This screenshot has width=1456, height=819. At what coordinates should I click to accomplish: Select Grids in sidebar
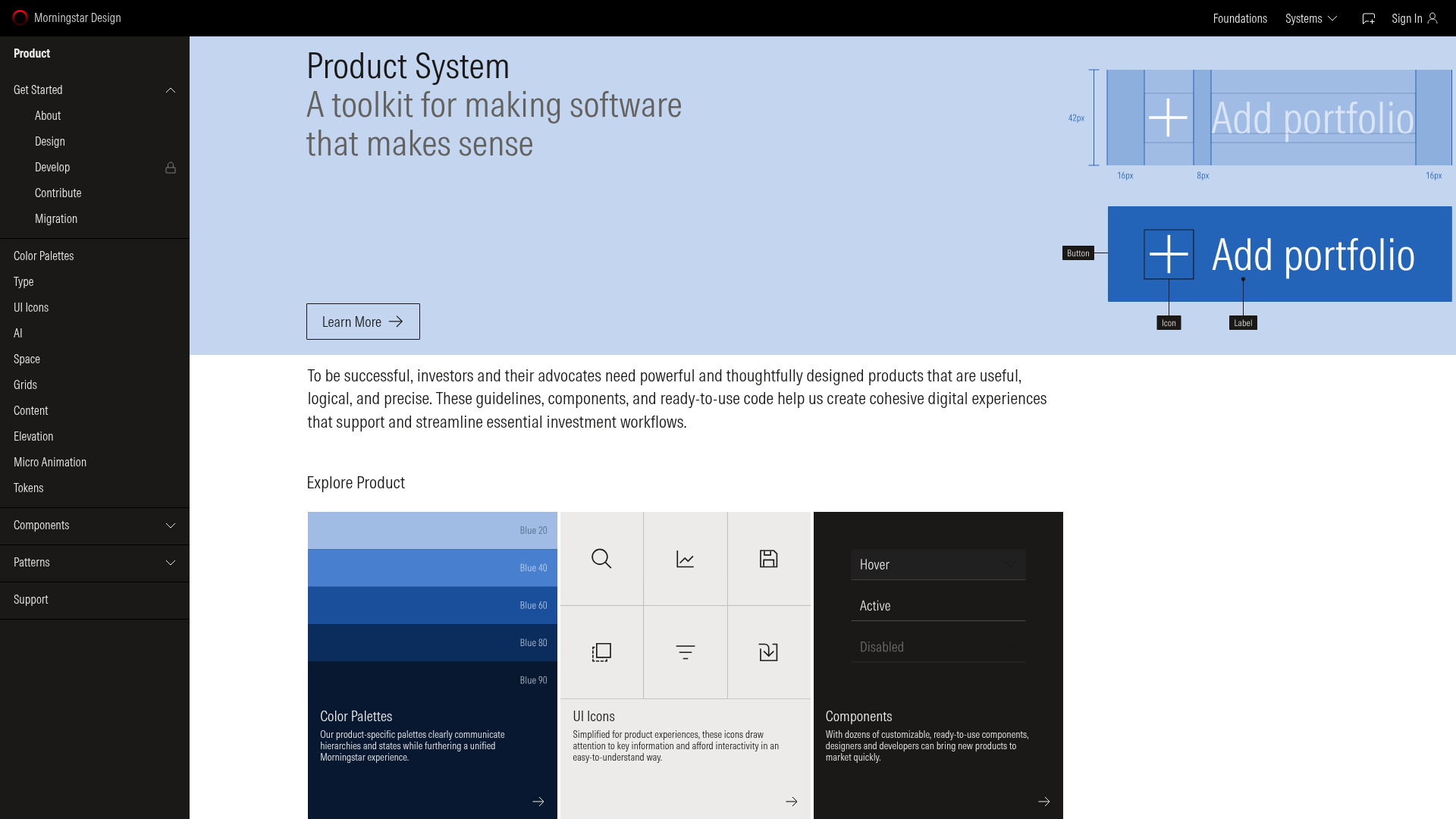pos(25,385)
